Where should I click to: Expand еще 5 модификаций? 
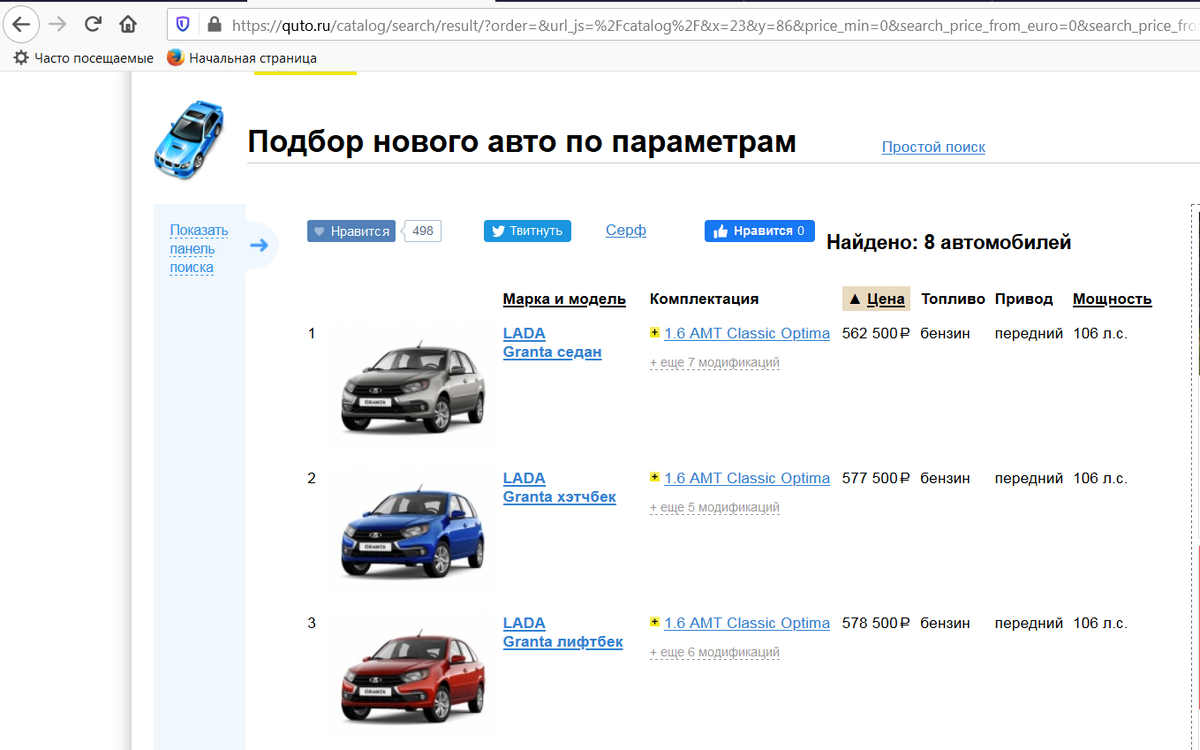(714, 507)
